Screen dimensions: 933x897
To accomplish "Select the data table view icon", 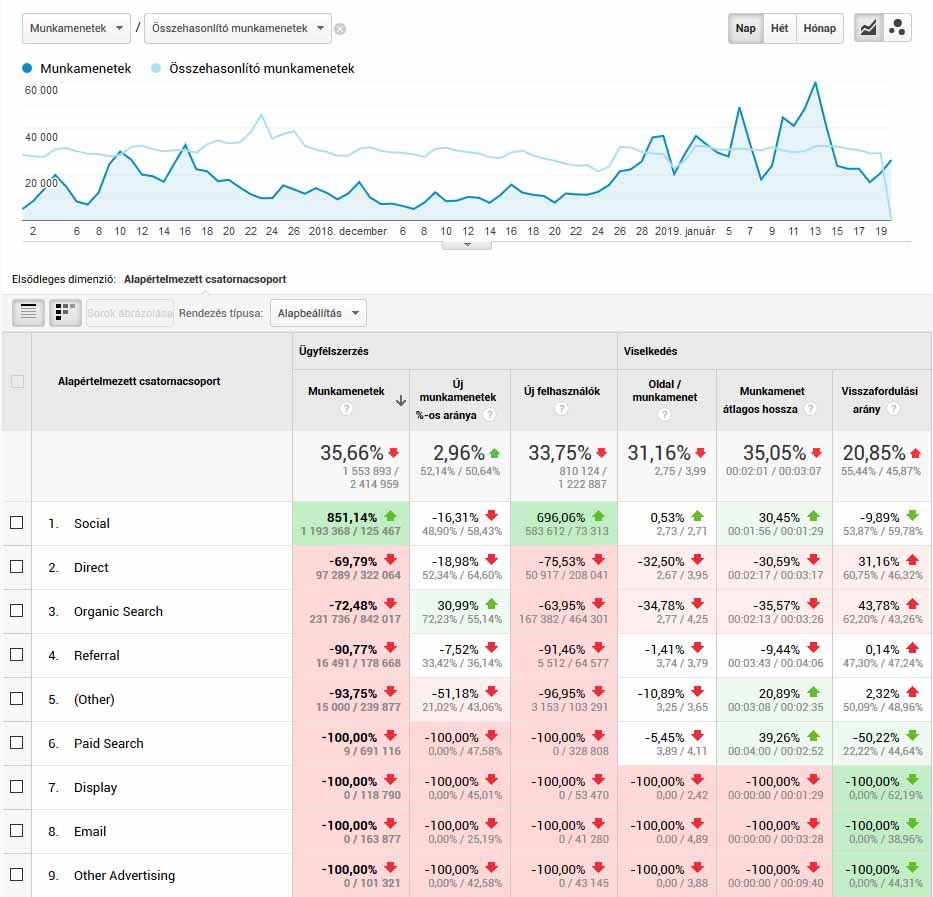I will [28, 313].
